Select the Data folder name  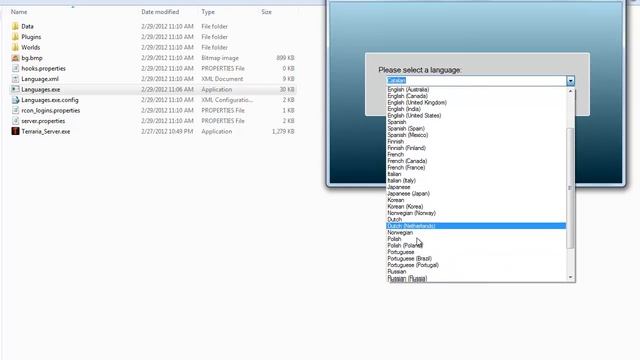[27, 26]
